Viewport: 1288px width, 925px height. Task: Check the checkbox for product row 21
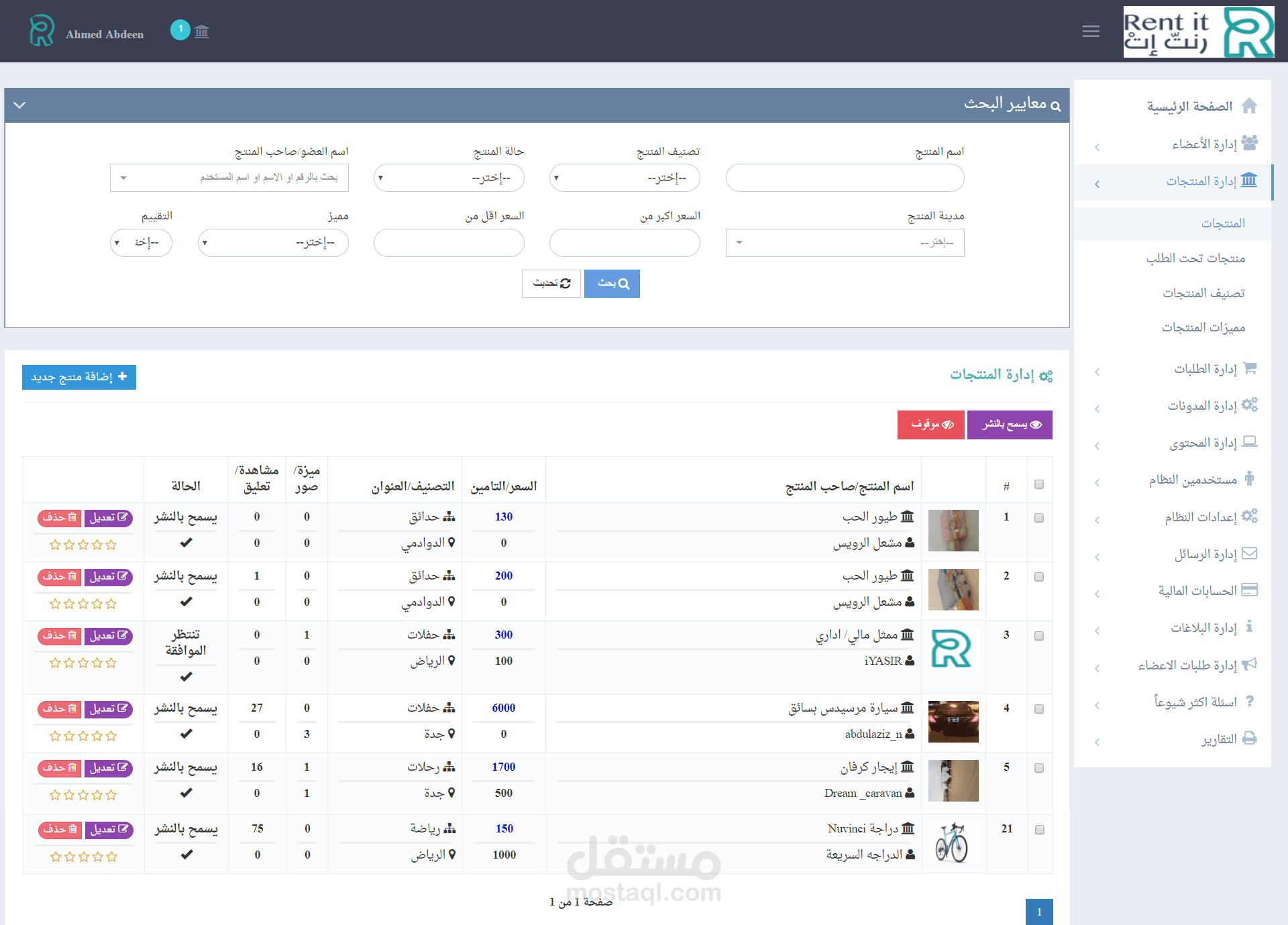(1040, 830)
